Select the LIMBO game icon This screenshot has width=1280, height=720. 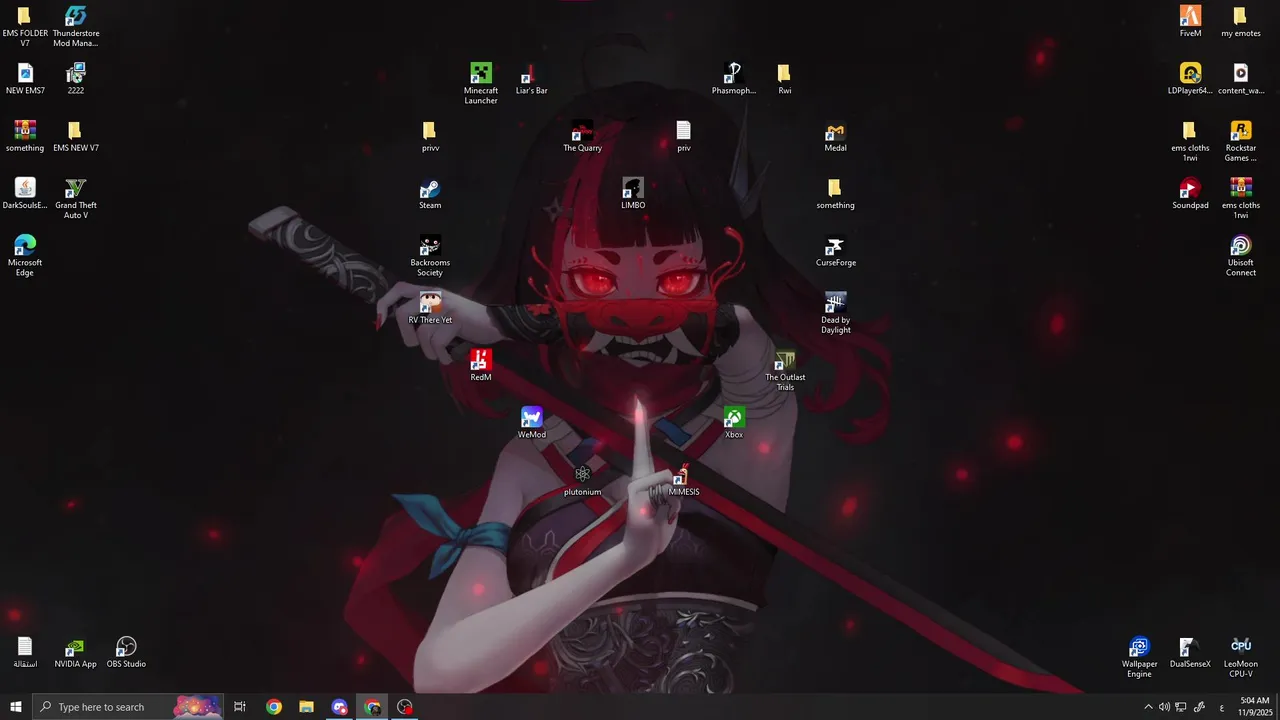(633, 188)
